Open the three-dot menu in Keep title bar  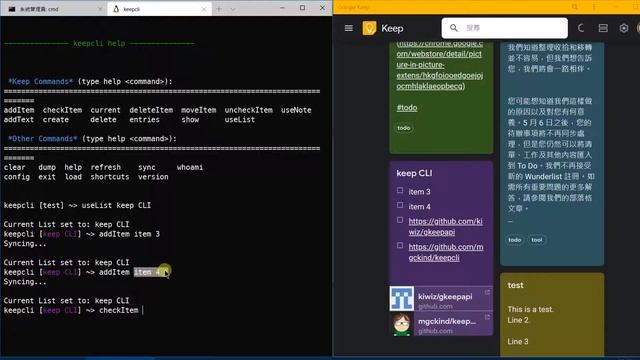point(594,7)
